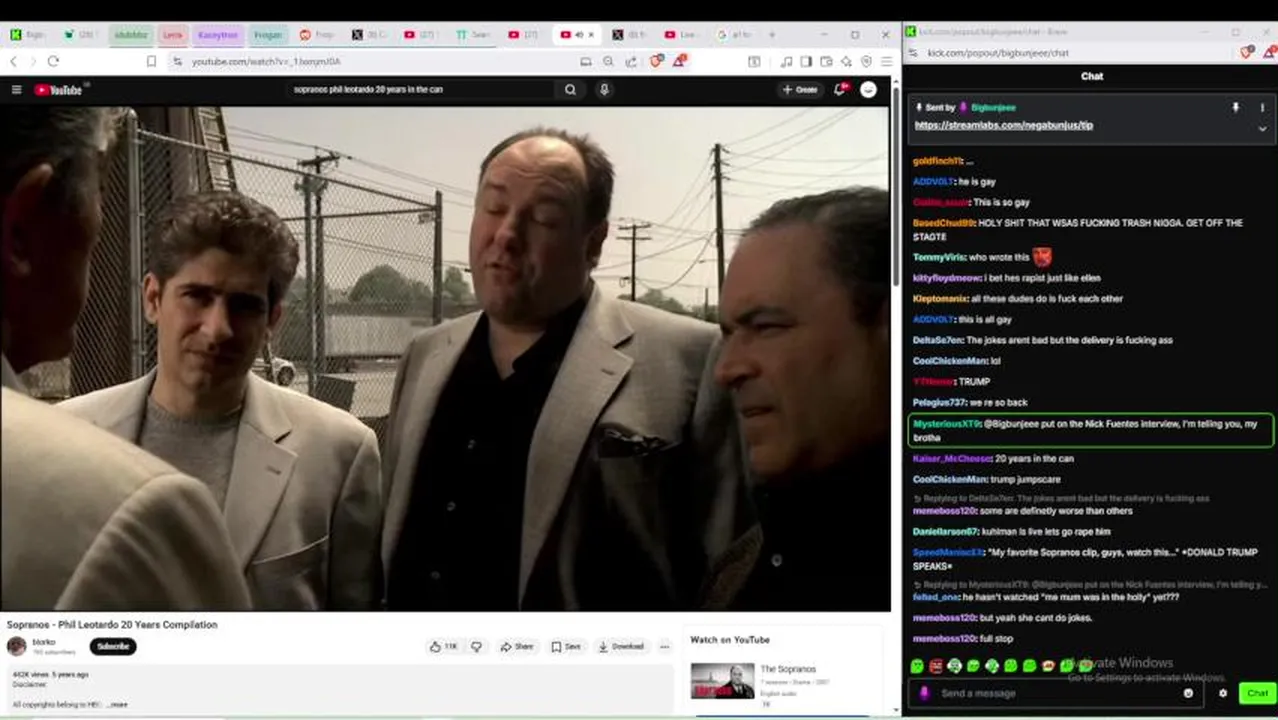1278x720 pixels.
Task: Open a new browser tab
Action: coord(771,34)
